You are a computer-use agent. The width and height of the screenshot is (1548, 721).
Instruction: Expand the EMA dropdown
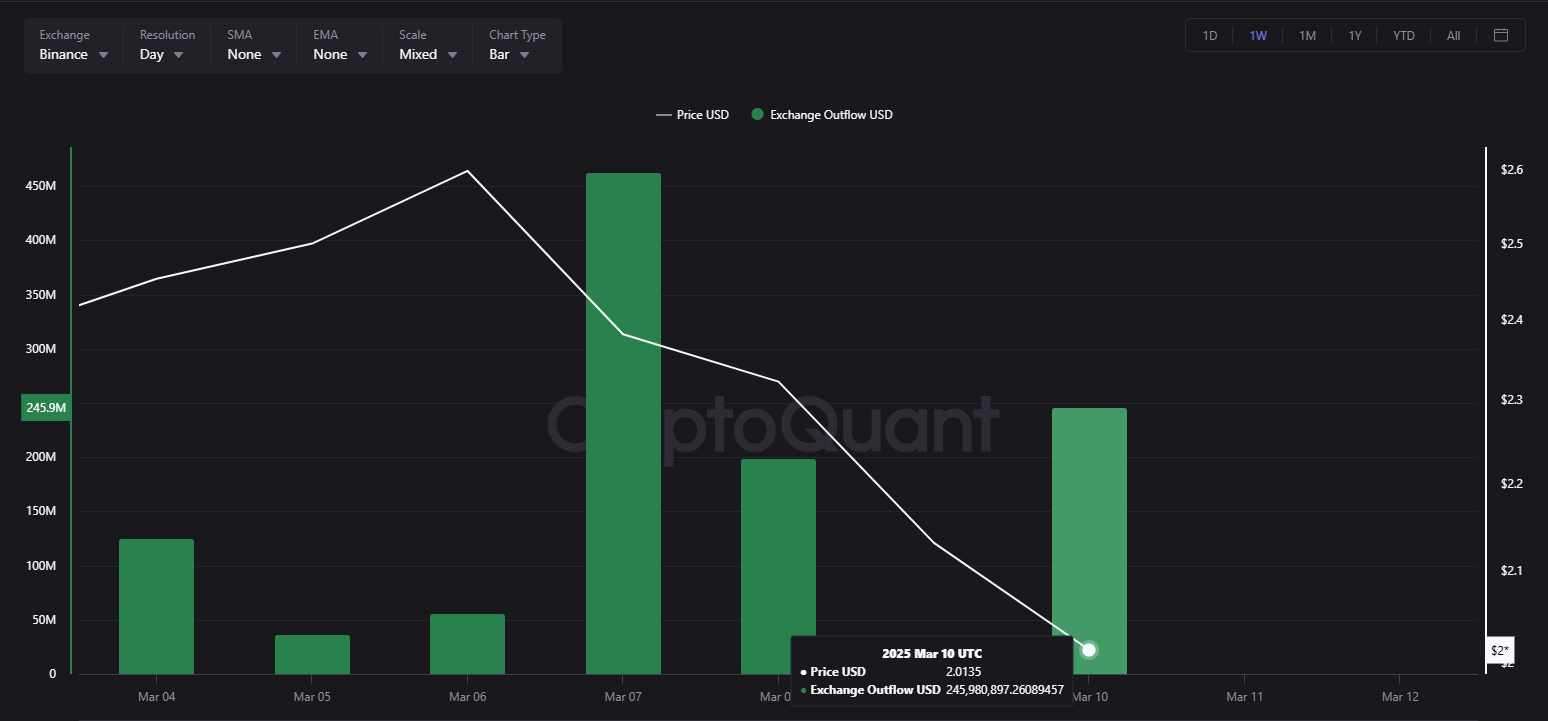click(x=338, y=54)
